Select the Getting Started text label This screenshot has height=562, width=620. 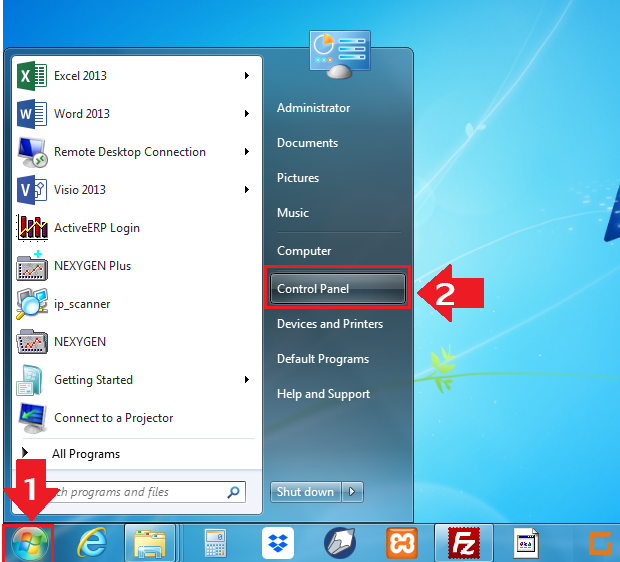93,380
